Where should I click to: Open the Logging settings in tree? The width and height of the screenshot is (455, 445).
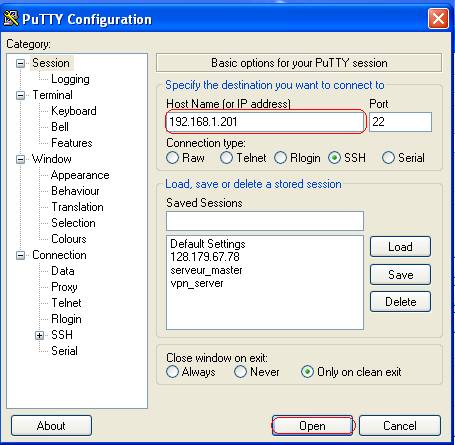70,79
